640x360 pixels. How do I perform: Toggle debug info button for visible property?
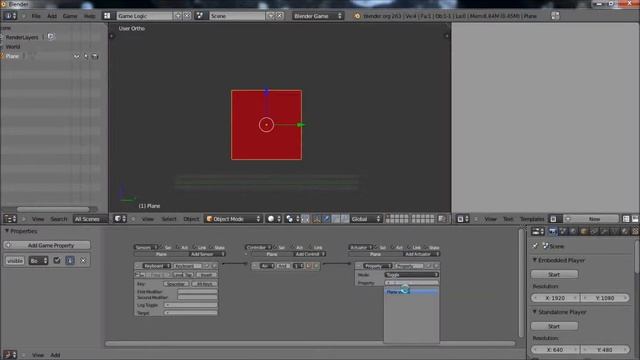pos(70,260)
